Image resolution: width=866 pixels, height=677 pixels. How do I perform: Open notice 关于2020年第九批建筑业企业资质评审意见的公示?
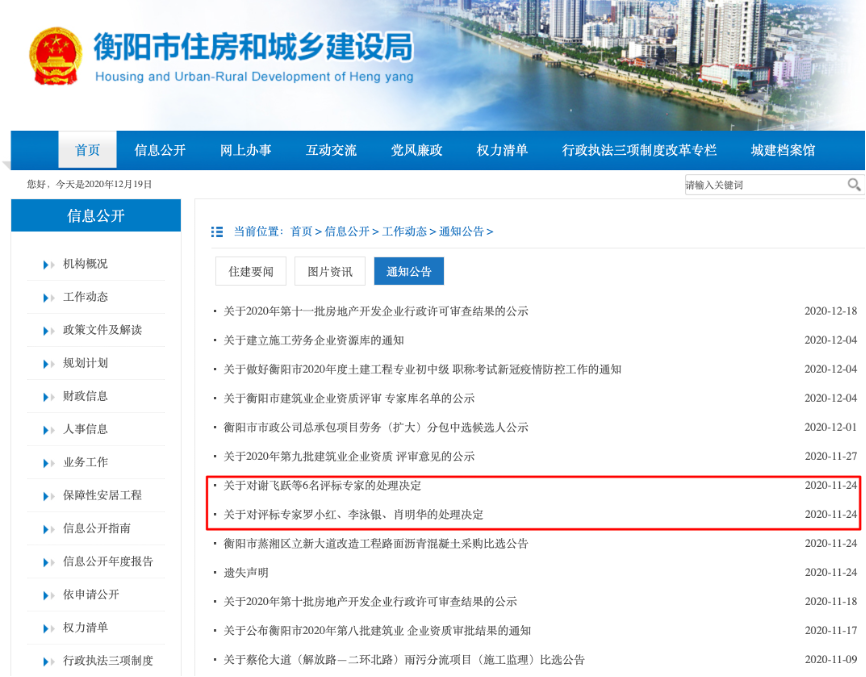[x=348, y=457]
